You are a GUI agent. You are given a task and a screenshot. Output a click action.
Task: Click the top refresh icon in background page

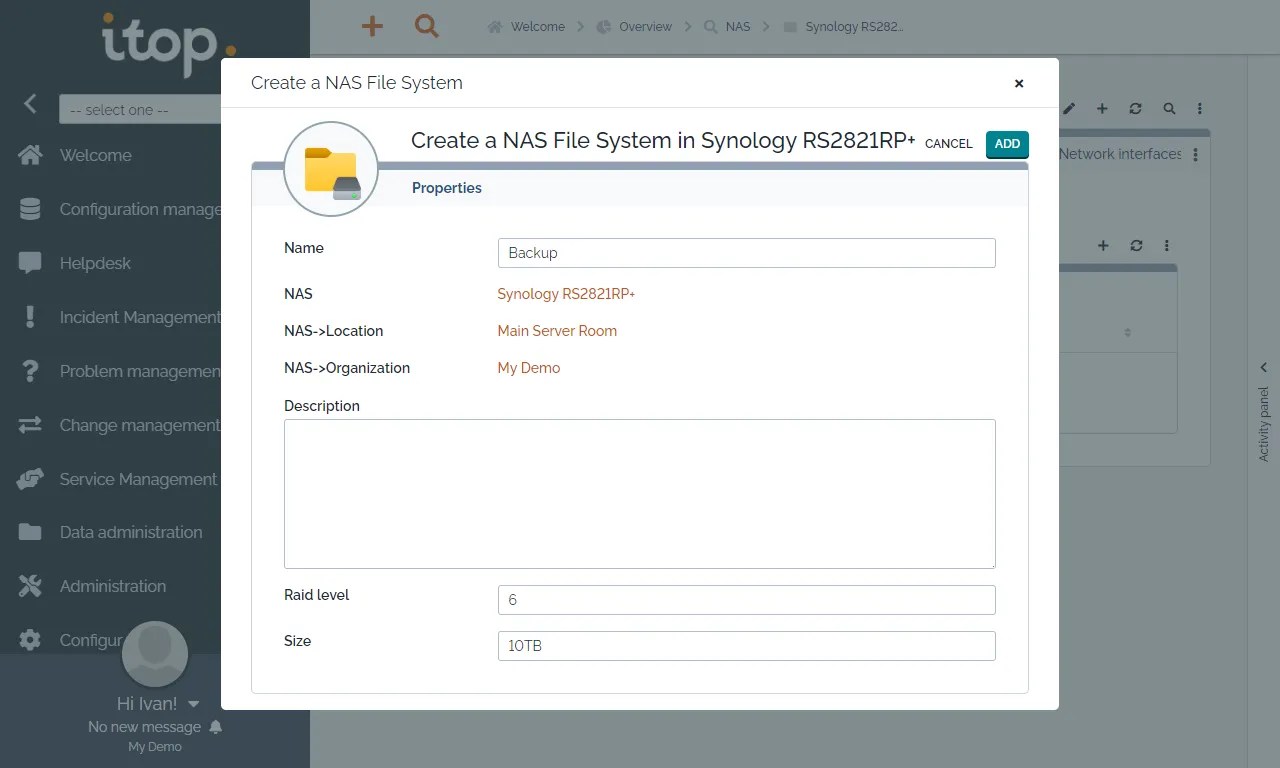(x=1135, y=108)
